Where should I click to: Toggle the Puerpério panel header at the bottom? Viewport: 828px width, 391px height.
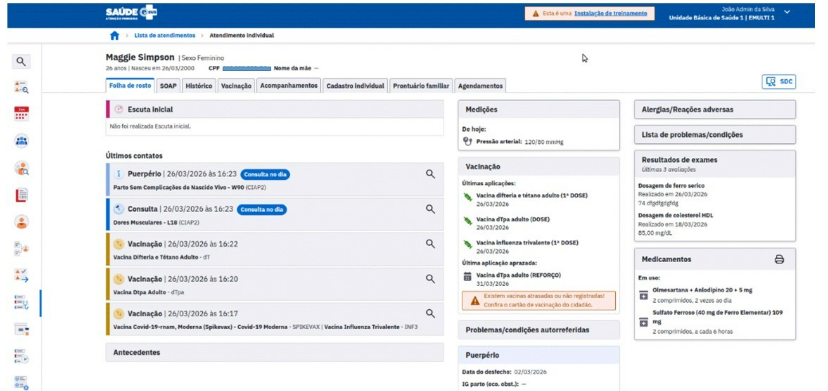(x=539, y=355)
